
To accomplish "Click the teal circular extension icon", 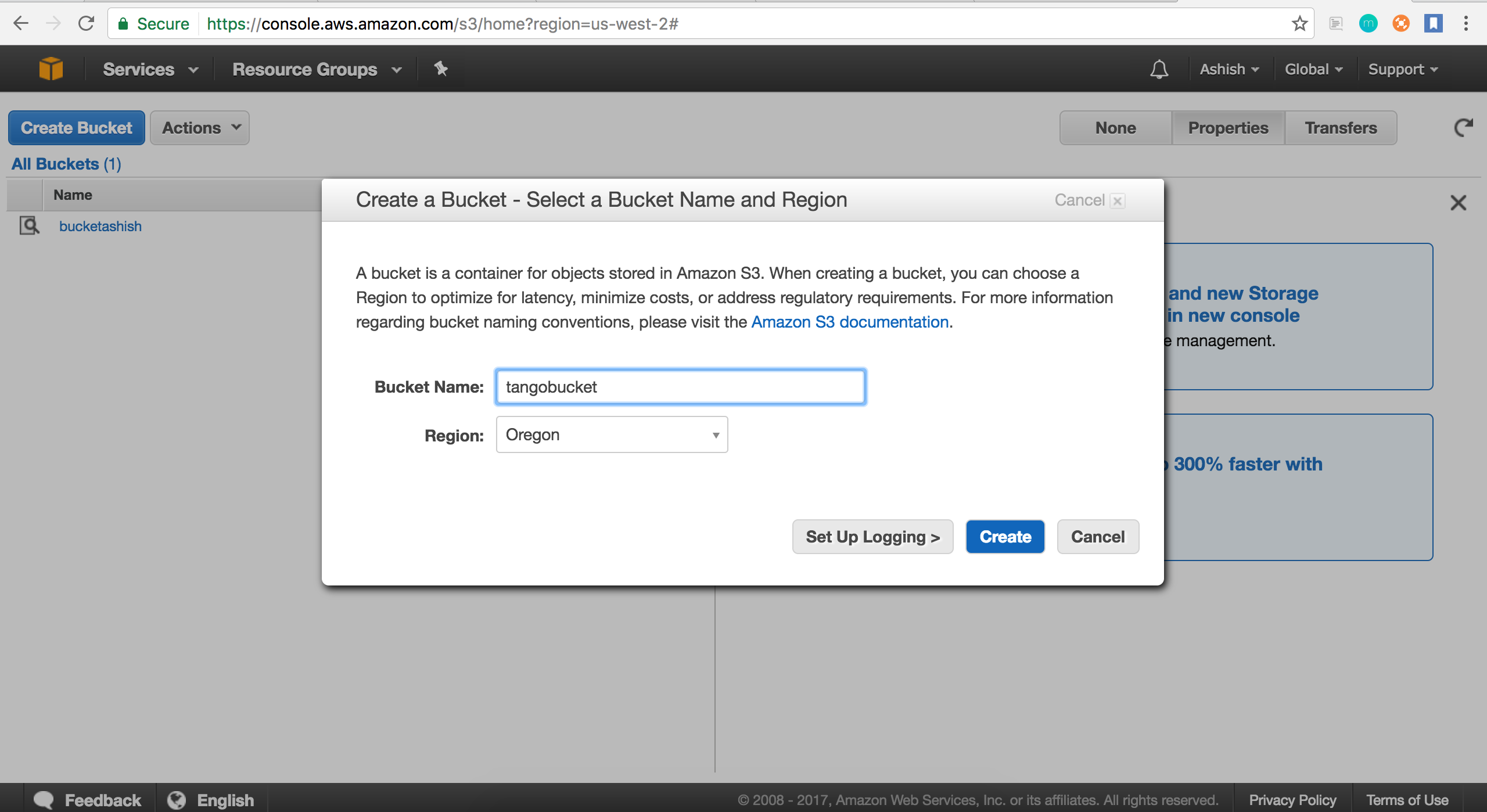I will (1368, 24).
